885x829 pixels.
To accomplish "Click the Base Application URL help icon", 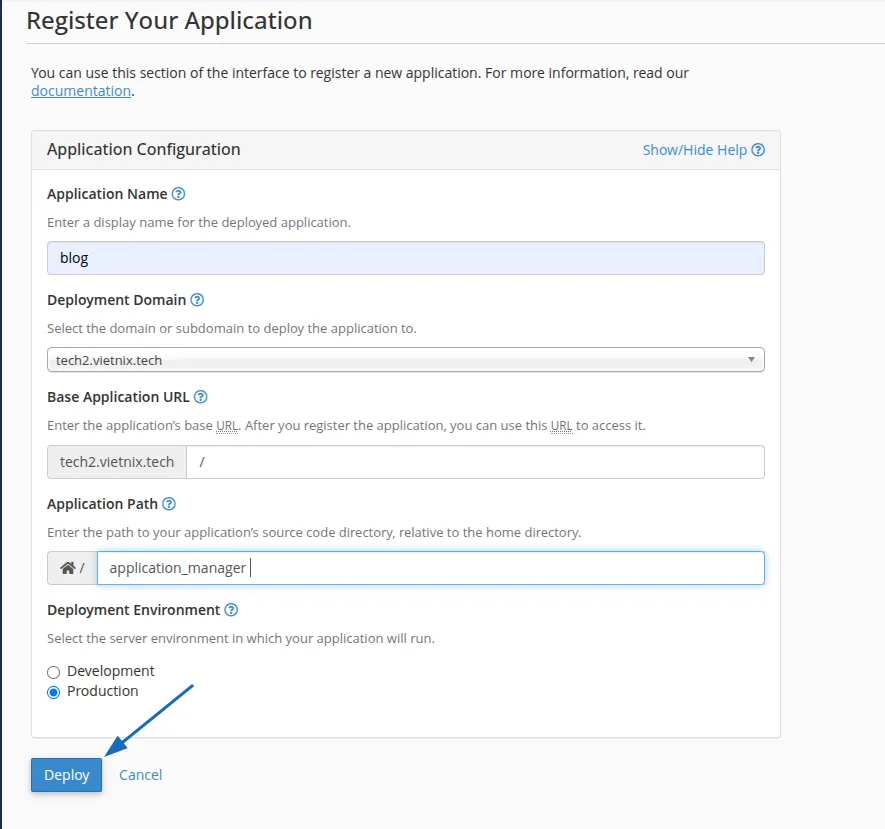I will pyautogui.click(x=201, y=397).
